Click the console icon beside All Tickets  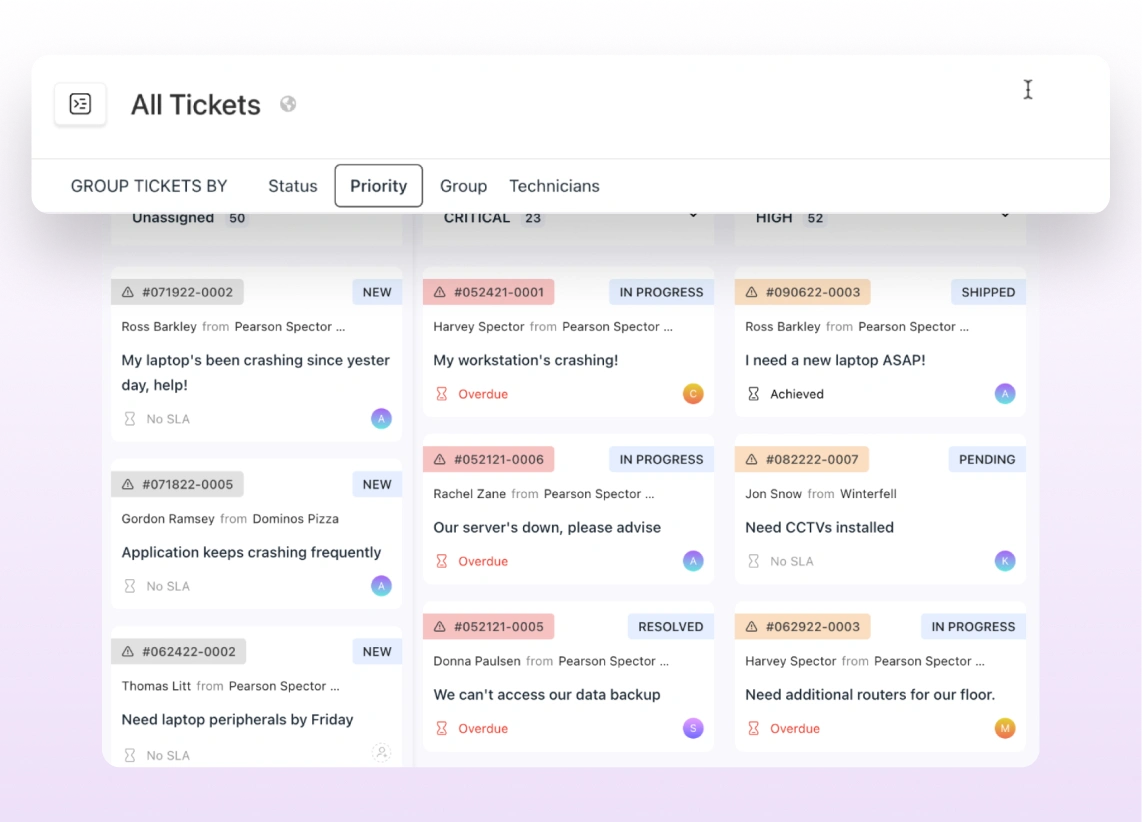point(80,104)
